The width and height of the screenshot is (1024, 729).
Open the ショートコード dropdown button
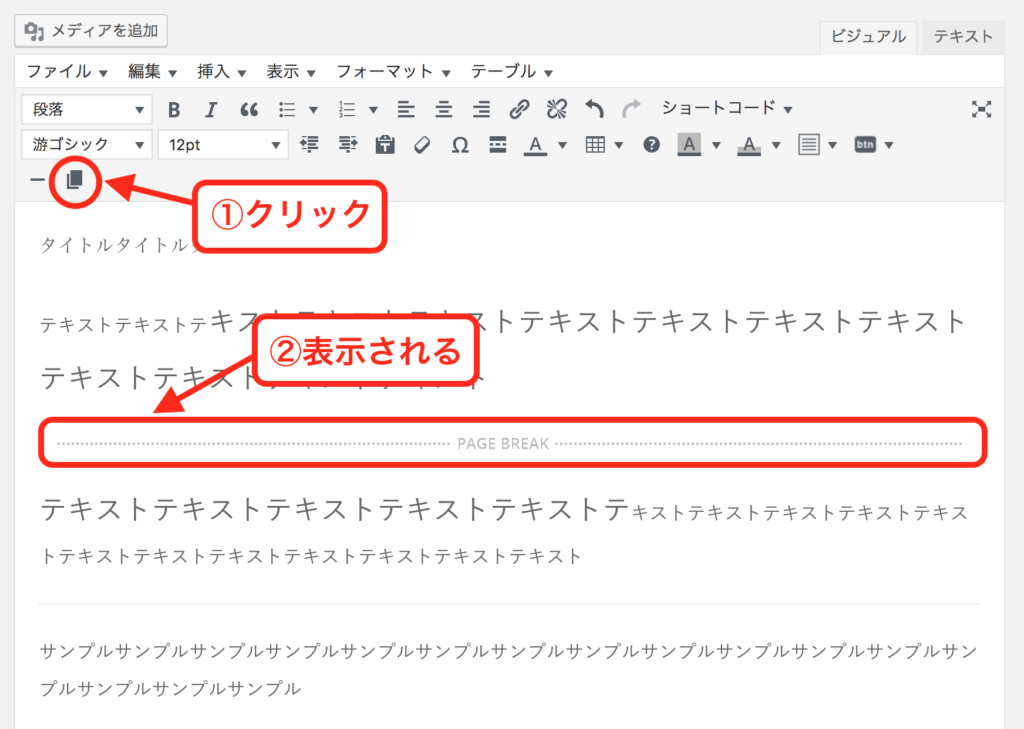727,108
